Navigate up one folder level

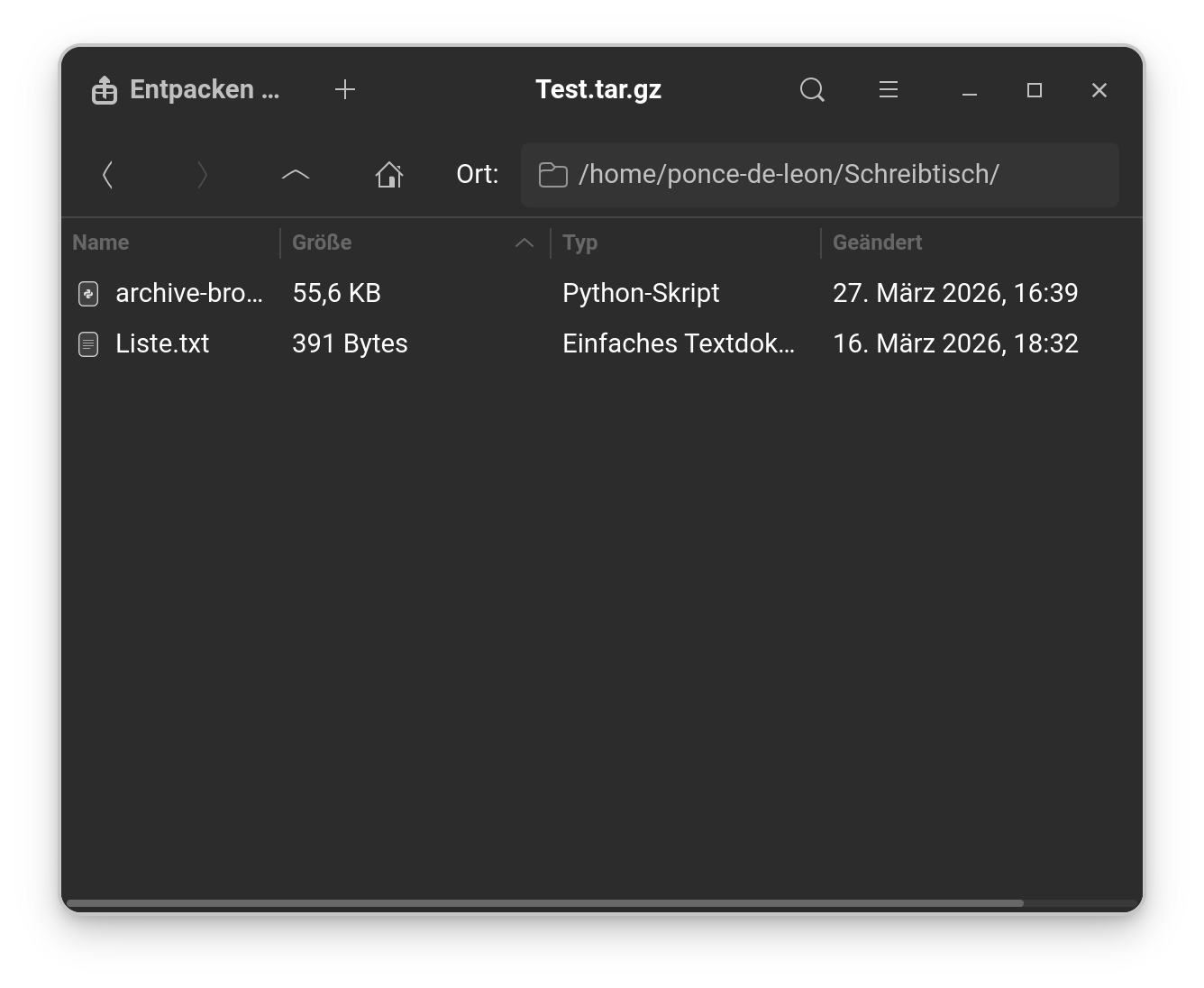pos(296,175)
